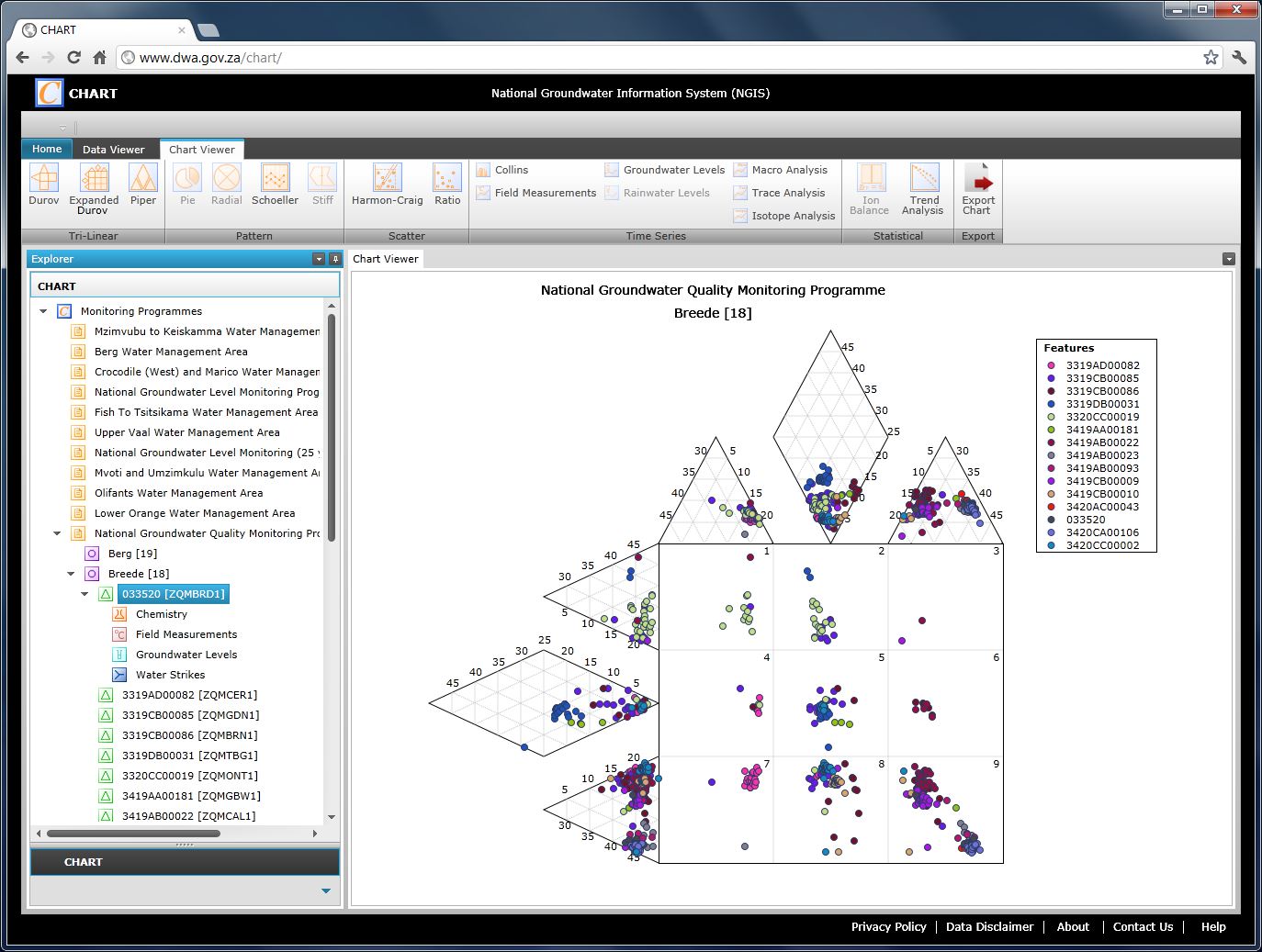Open Isotope Analysis time series
This screenshot has width=1262, height=952.
pyautogui.click(x=784, y=216)
